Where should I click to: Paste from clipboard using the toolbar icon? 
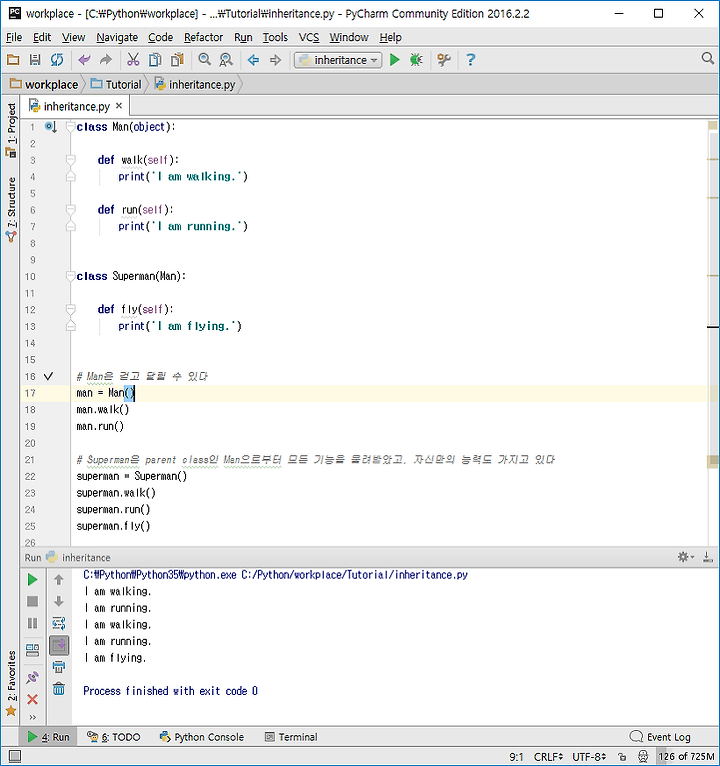coord(177,60)
